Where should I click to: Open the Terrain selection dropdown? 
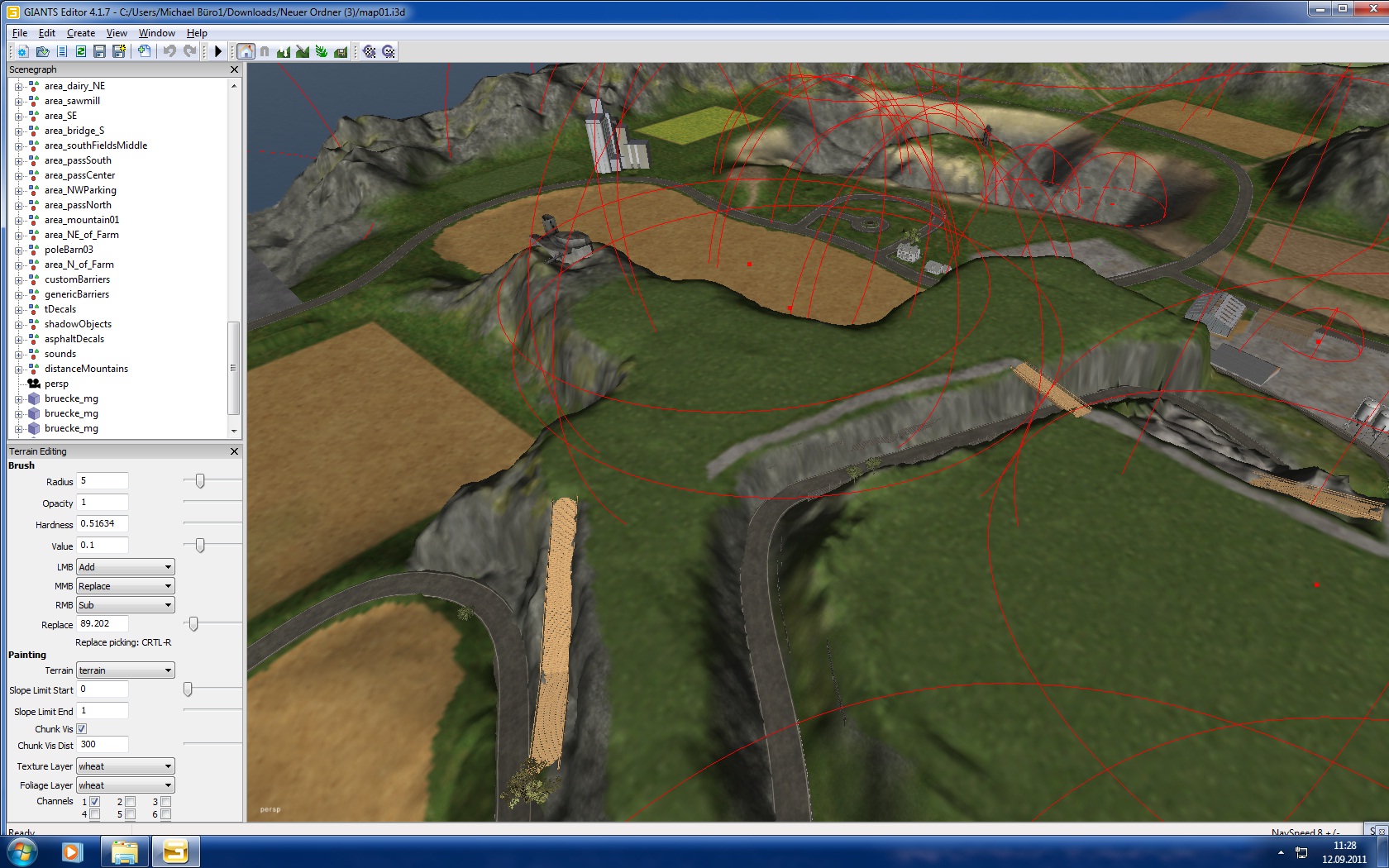coord(126,670)
